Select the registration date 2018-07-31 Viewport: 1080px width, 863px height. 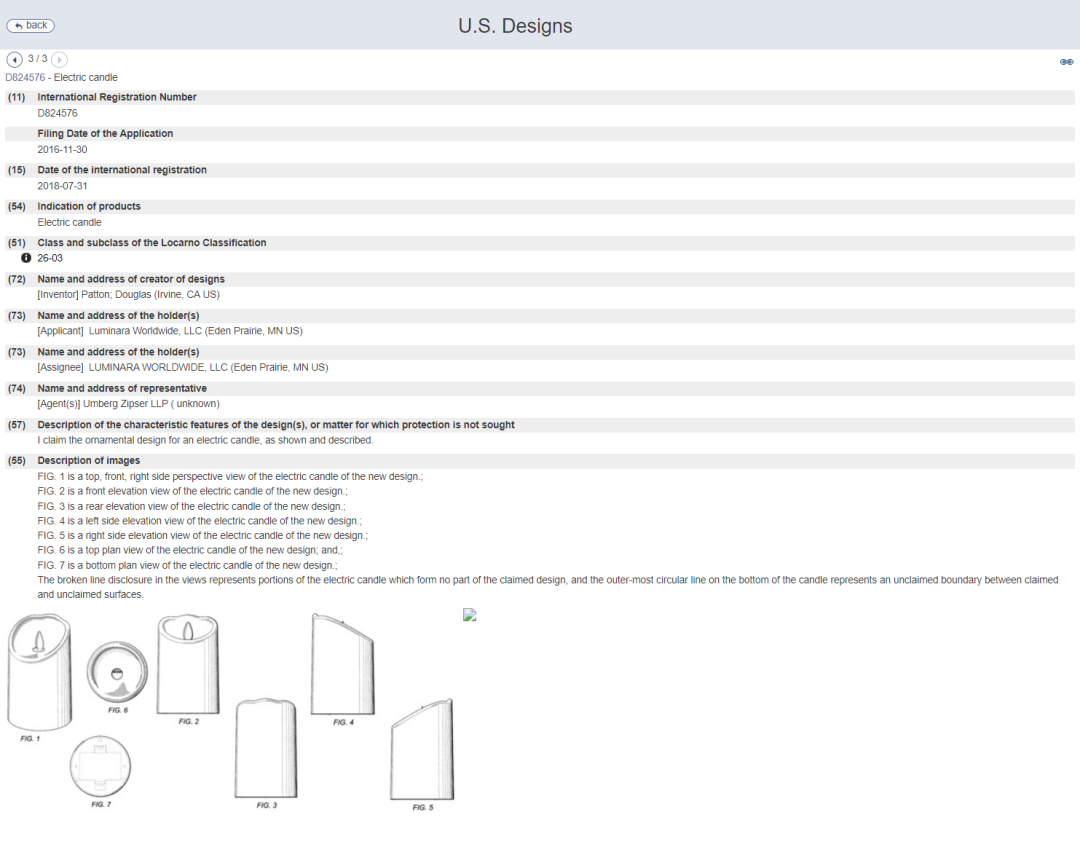pyautogui.click(x=62, y=186)
